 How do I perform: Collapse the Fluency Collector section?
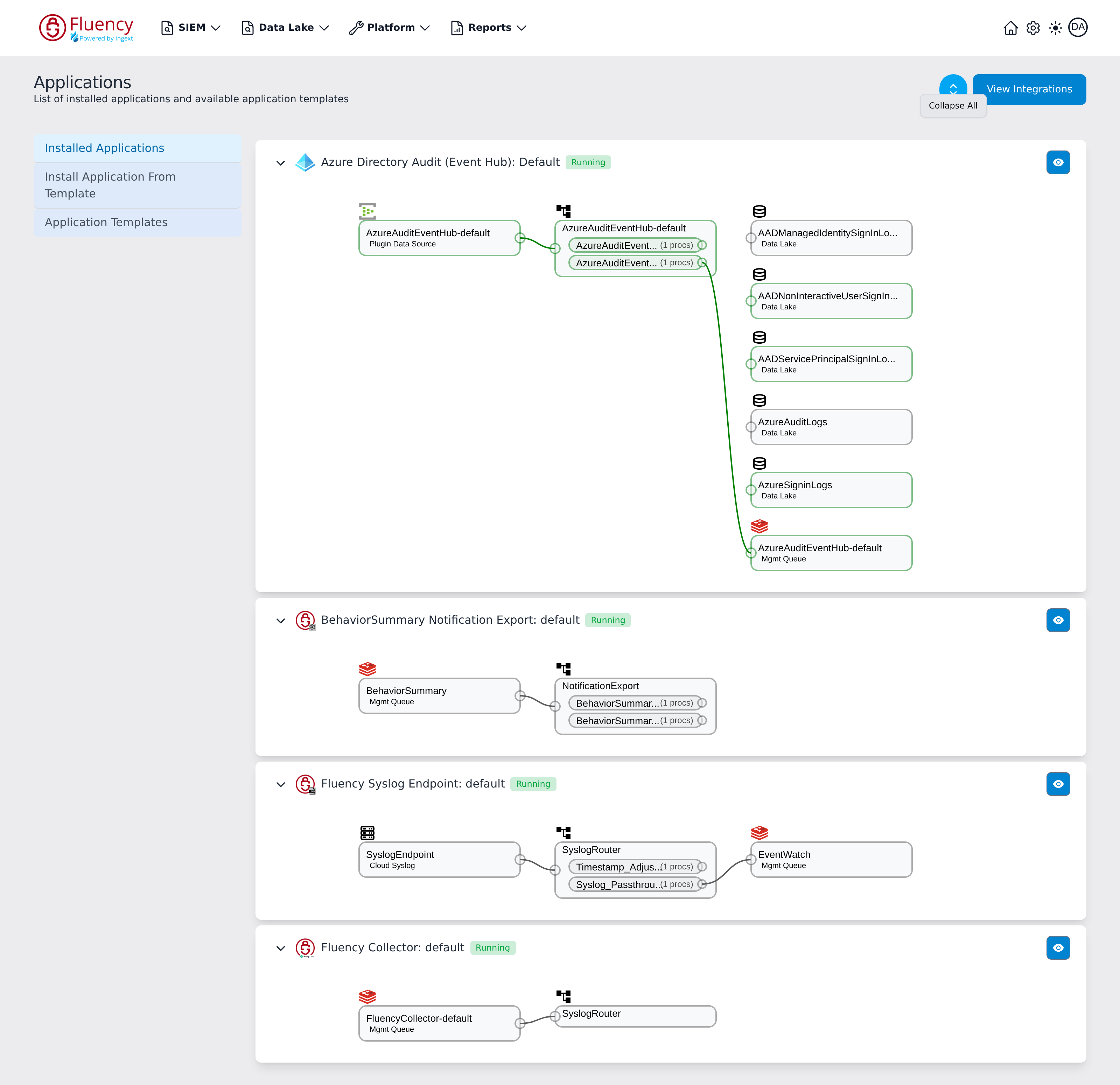pos(281,948)
